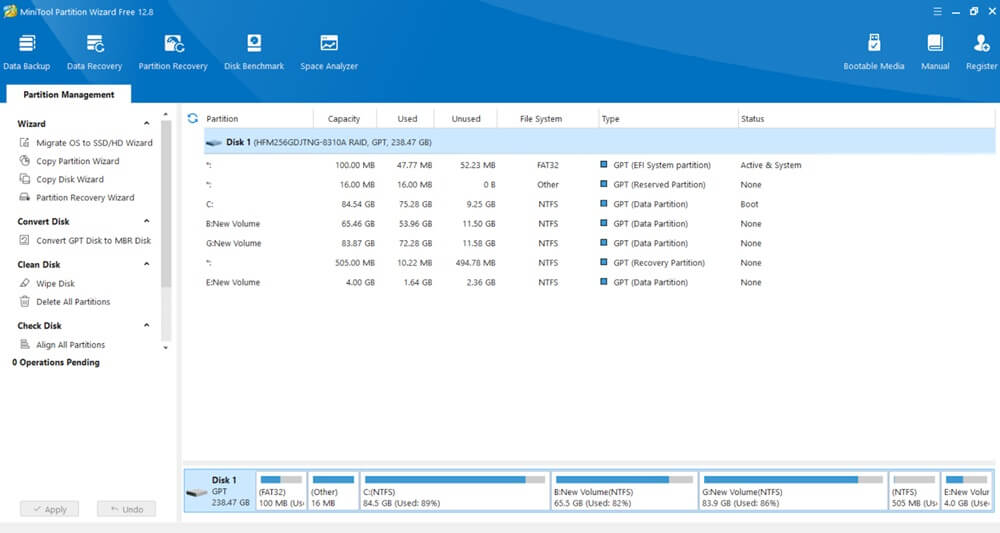Select the 100.00 MB FAT32 EFI partition row
Image resolution: width=1000 pixels, height=533 pixels.
[599, 165]
